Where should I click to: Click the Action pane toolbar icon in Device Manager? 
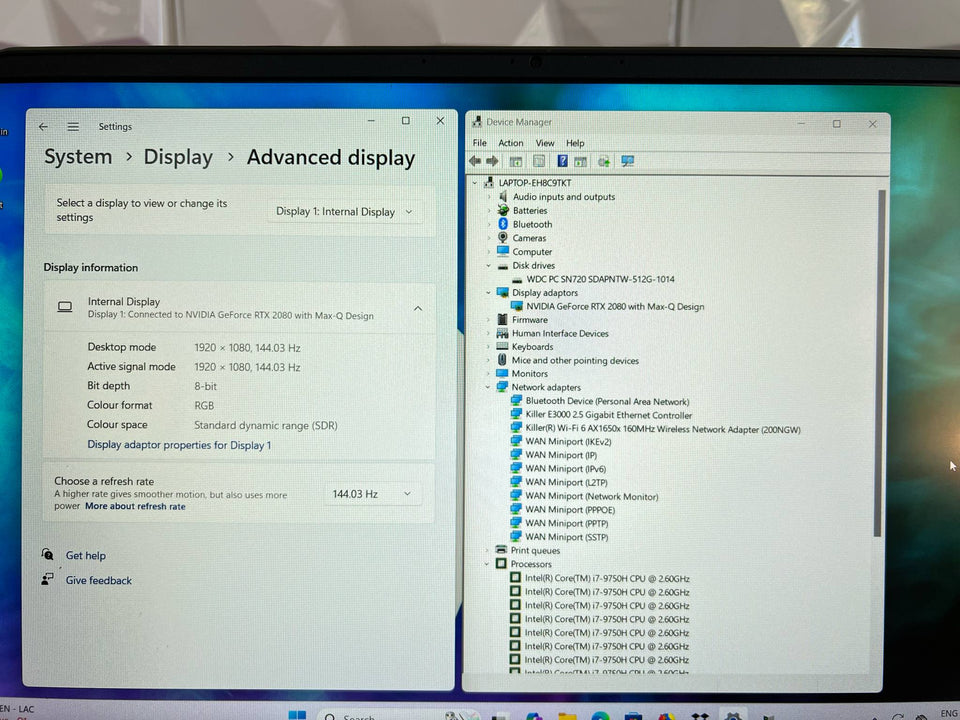580,162
